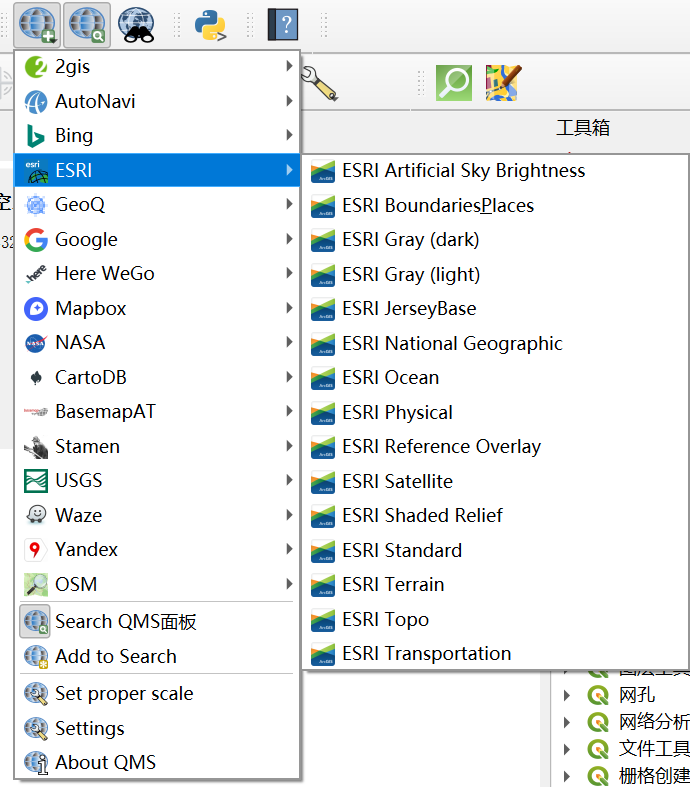
Task: Open the Google submenu
Action: 158,239
